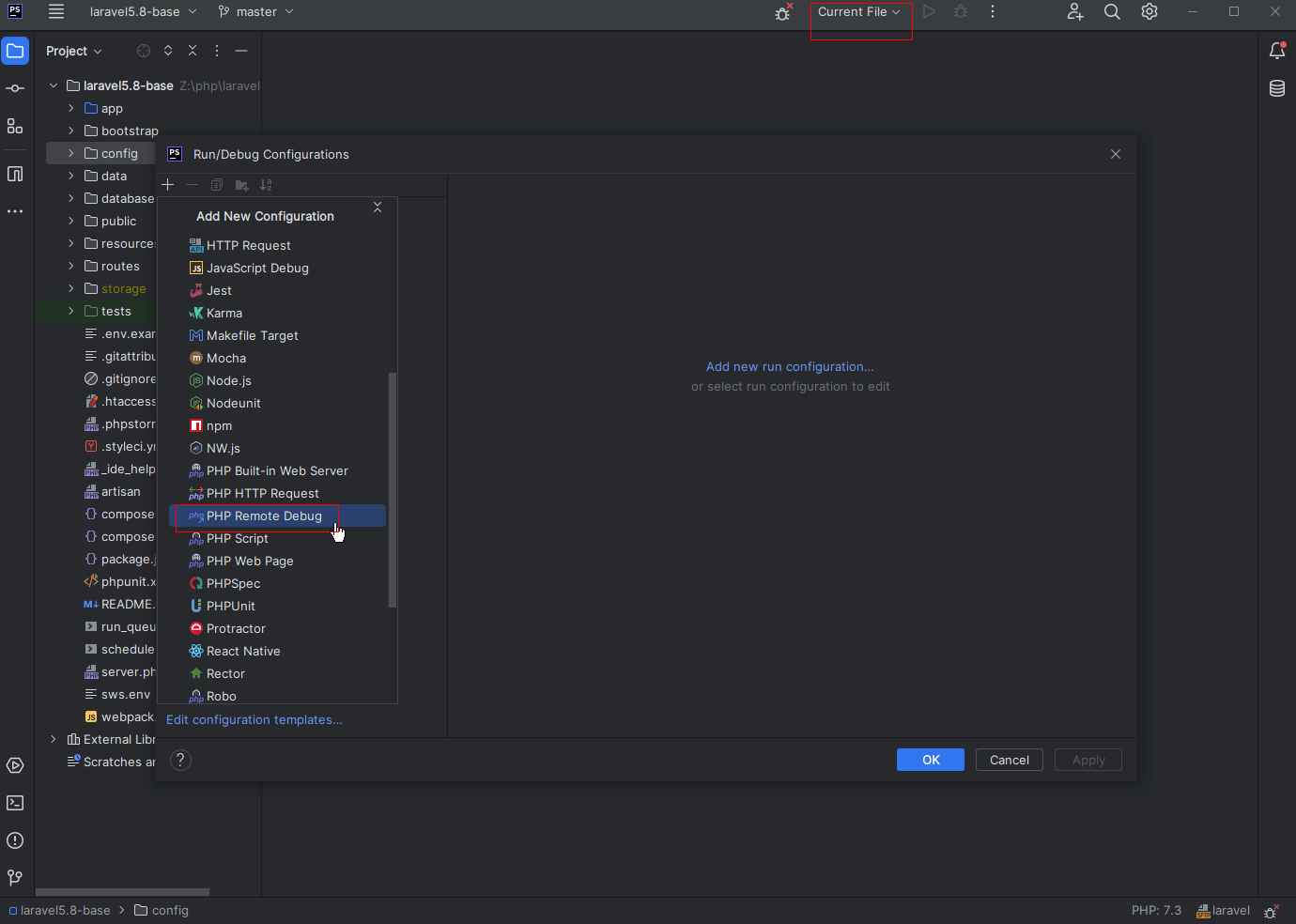Close the Add New Configuration popup
Screen dimensions: 1296x924
click(378, 207)
